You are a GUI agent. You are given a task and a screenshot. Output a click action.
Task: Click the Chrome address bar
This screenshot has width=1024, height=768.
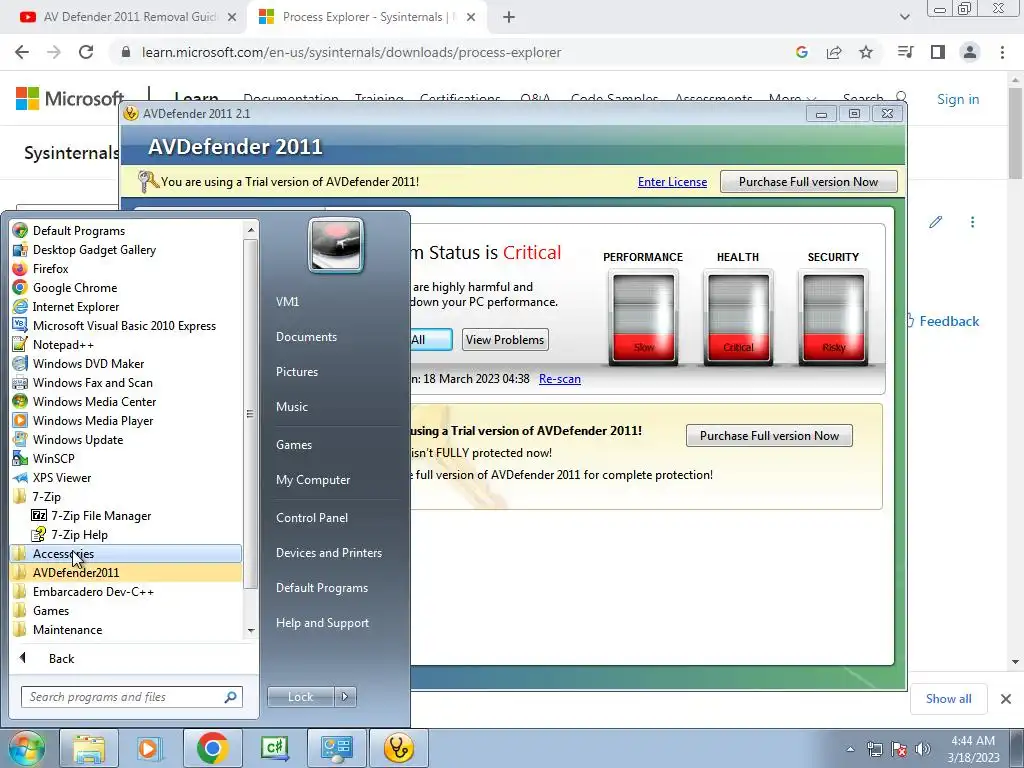451,52
